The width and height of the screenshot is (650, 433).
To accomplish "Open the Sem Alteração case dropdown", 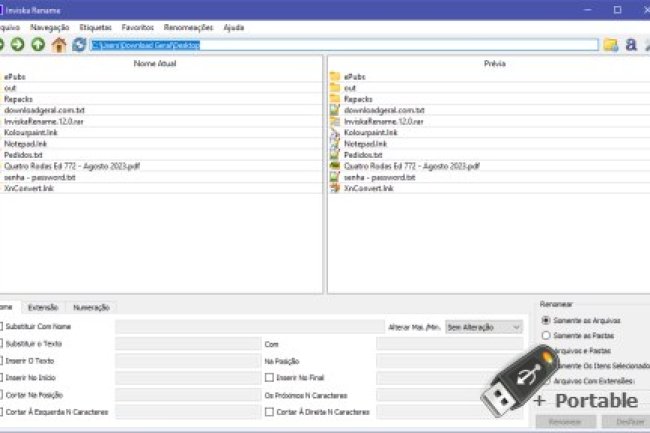I will (x=484, y=327).
